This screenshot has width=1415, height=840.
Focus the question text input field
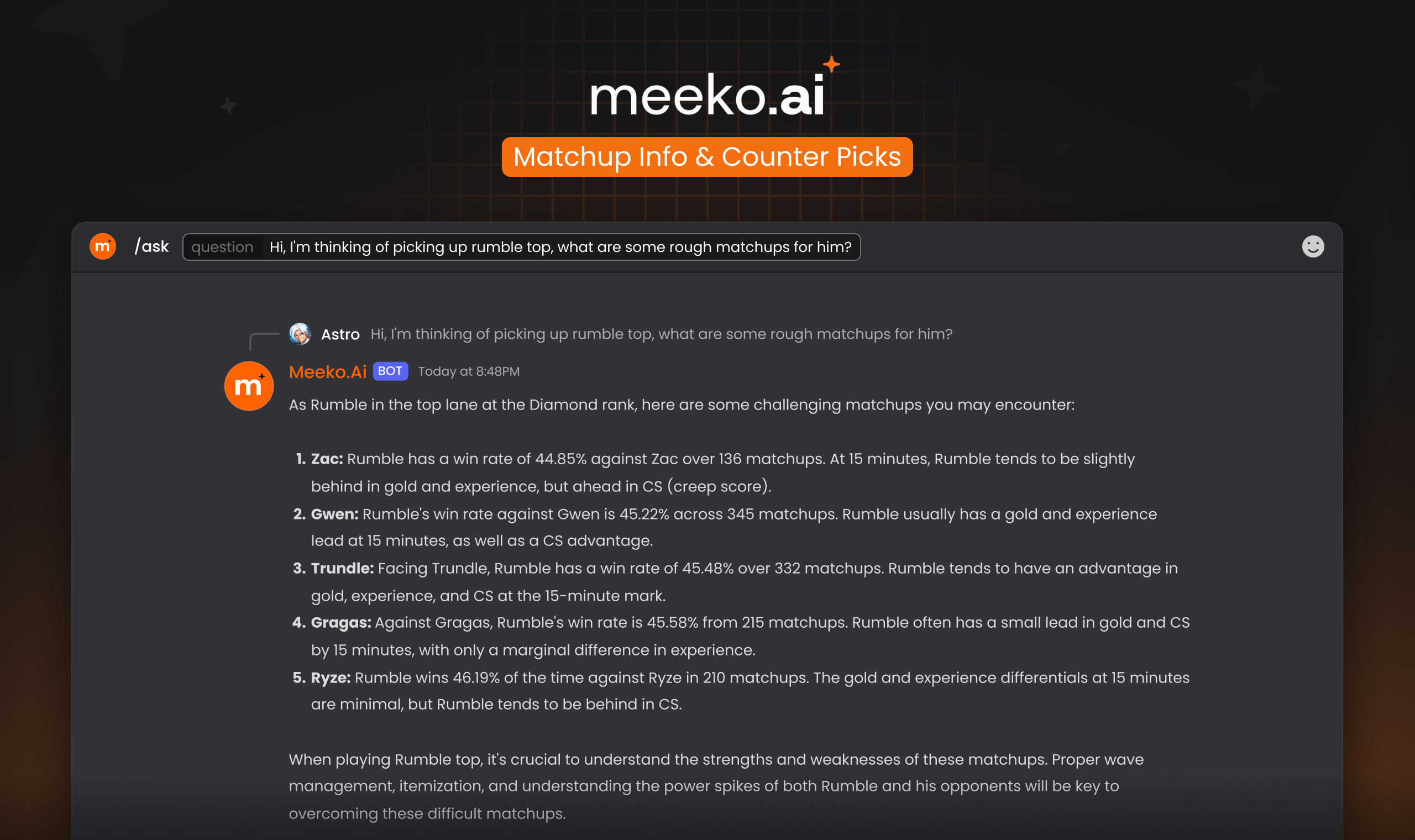[x=560, y=247]
